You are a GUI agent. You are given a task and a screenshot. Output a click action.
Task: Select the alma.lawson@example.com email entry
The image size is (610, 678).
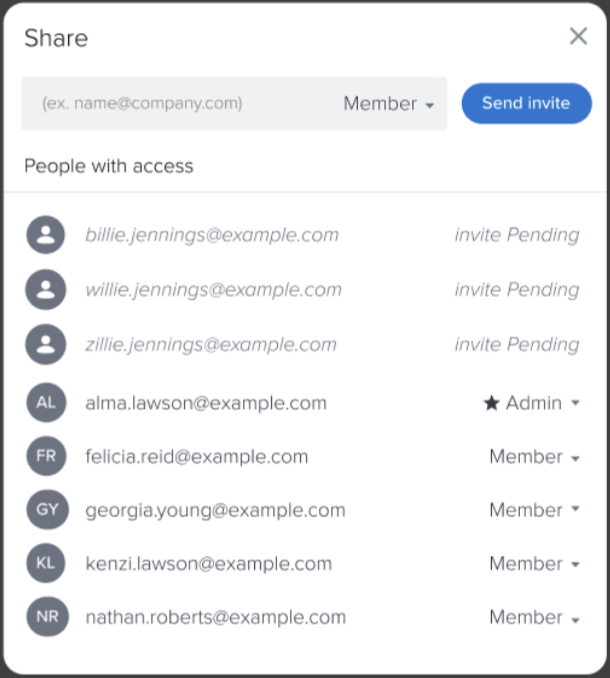206,403
